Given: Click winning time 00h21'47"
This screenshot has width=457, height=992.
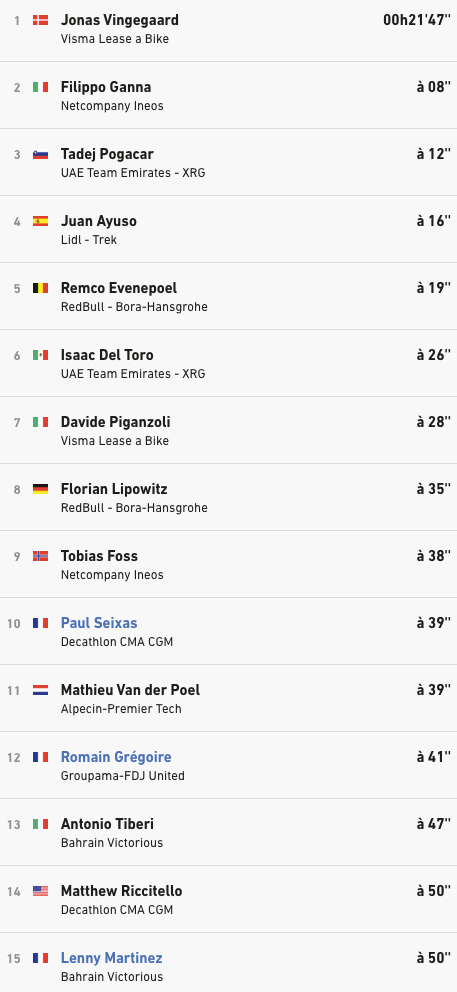Looking at the screenshot, I should [417, 20].
